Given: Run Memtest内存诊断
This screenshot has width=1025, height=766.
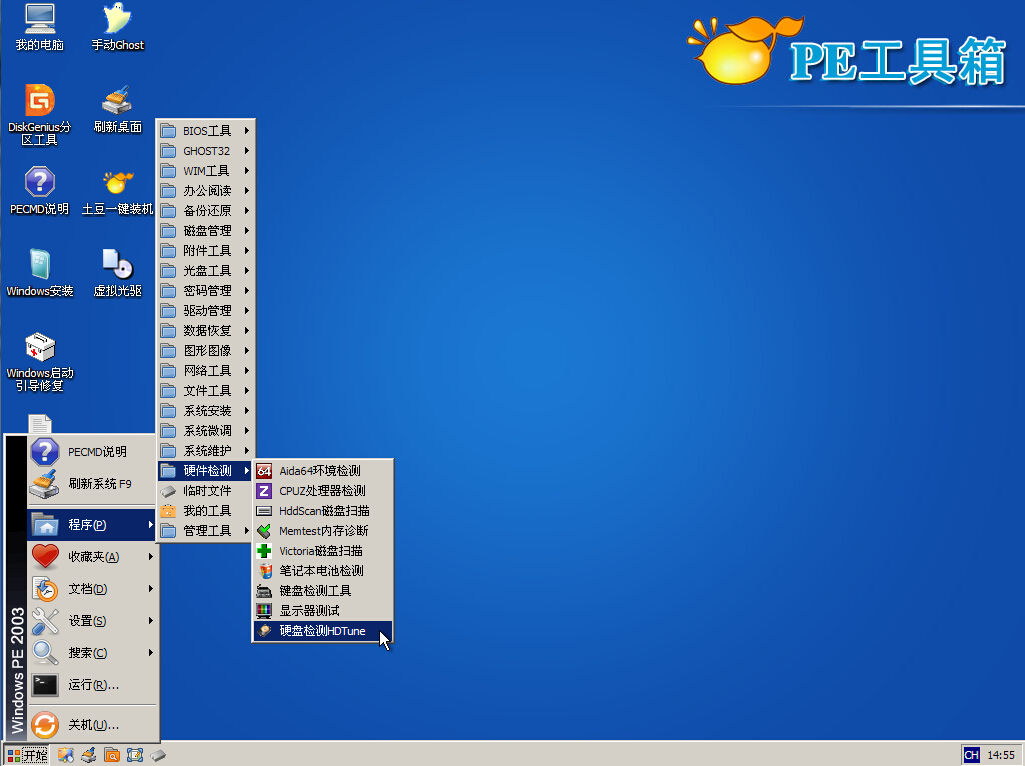Looking at the screenshot, I should pos(324,531).
